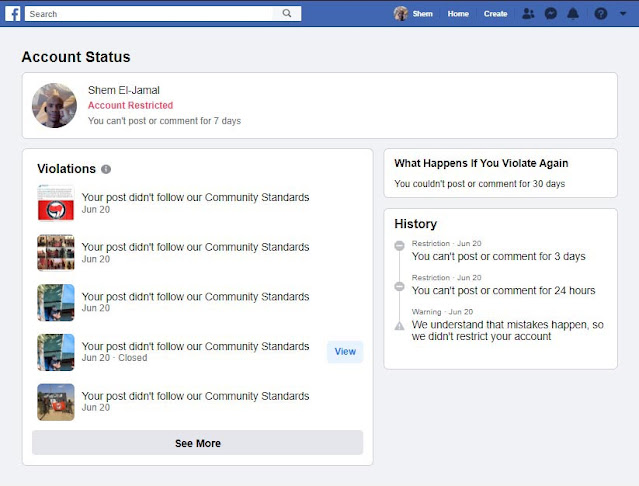
Task: Click the History panel heading
Action: click(415, 224)
